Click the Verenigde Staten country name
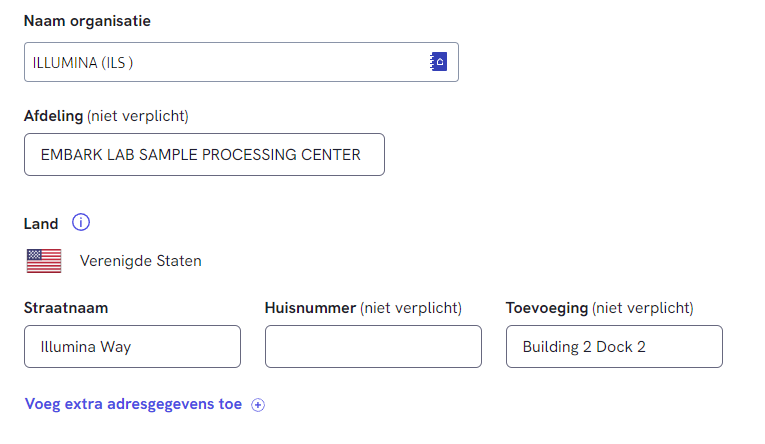This screenshot has width=765, height=444. click(x=141, y=261)
